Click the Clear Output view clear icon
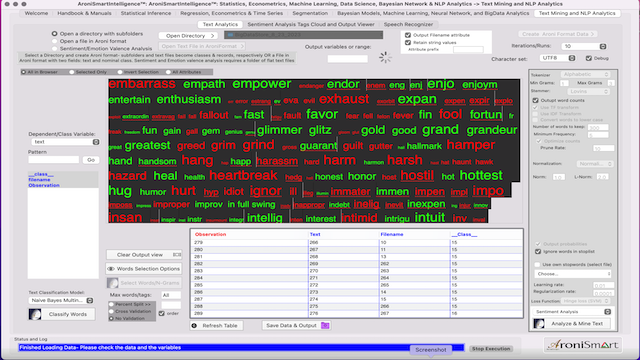The width and height of the screenshot is (640, 360). tap(177, 255)
